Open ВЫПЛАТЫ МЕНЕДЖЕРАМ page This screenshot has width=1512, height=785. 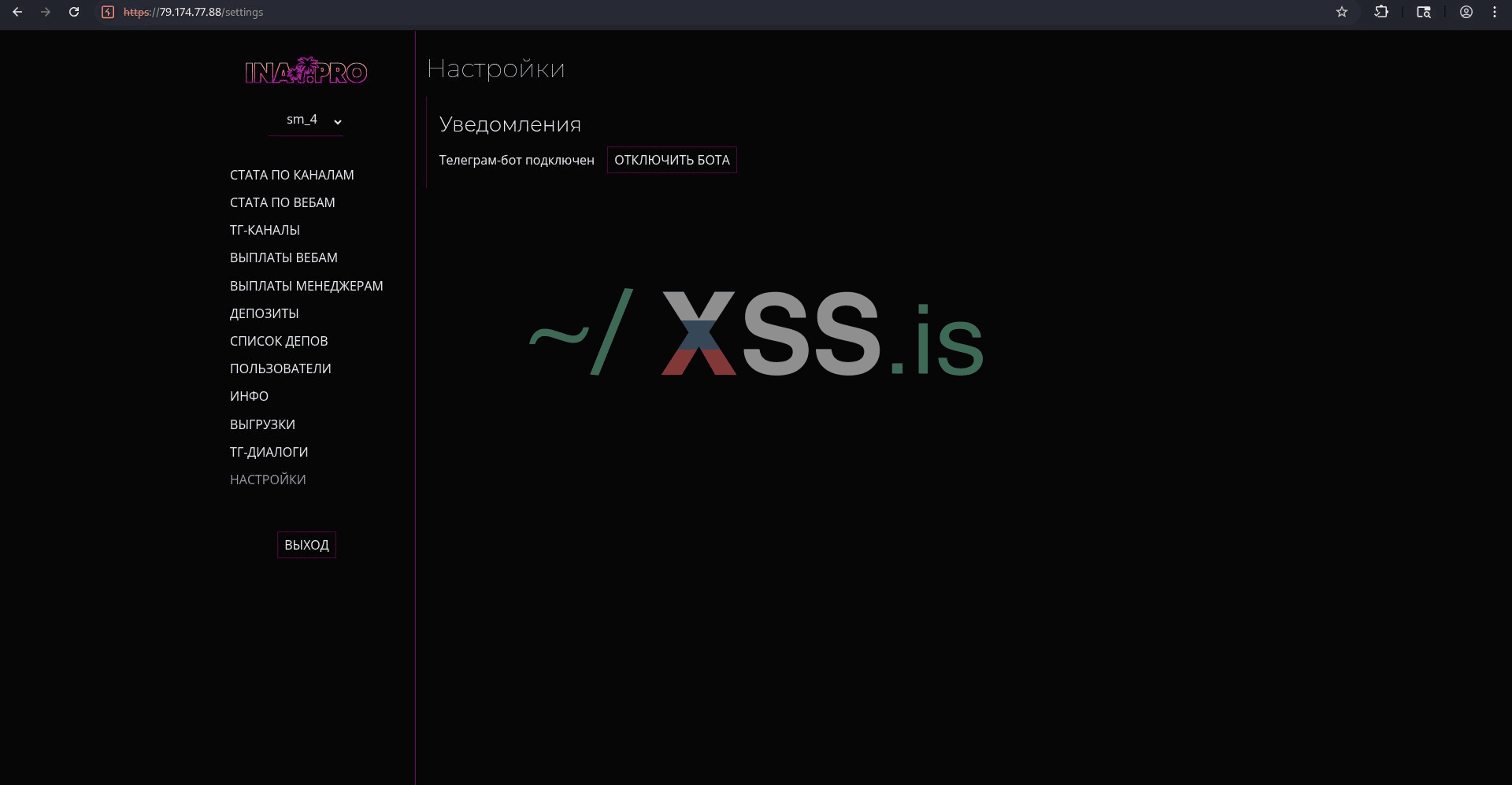306,286
